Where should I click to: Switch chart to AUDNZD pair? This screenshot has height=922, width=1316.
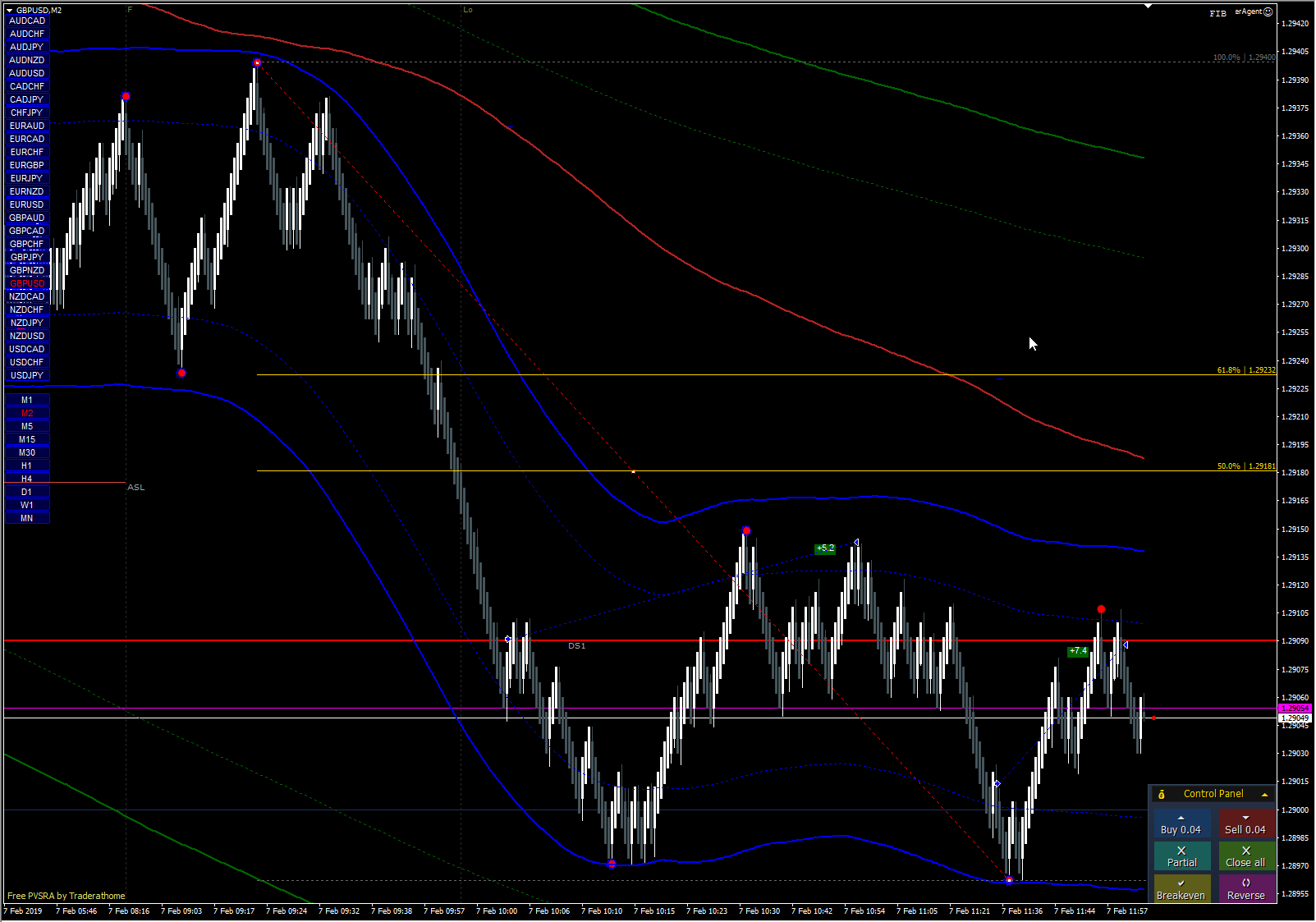click(x=27, y=60)
